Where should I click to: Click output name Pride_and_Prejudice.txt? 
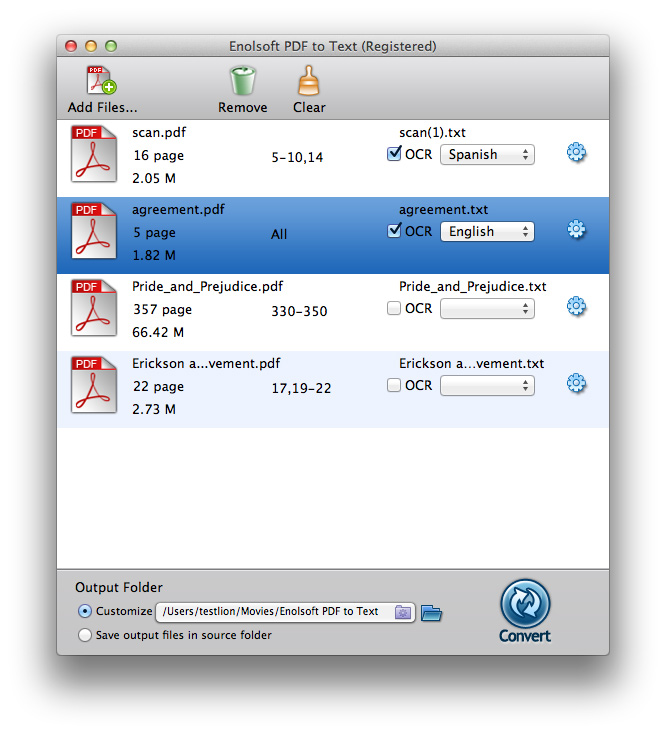[x=473, y=286]
